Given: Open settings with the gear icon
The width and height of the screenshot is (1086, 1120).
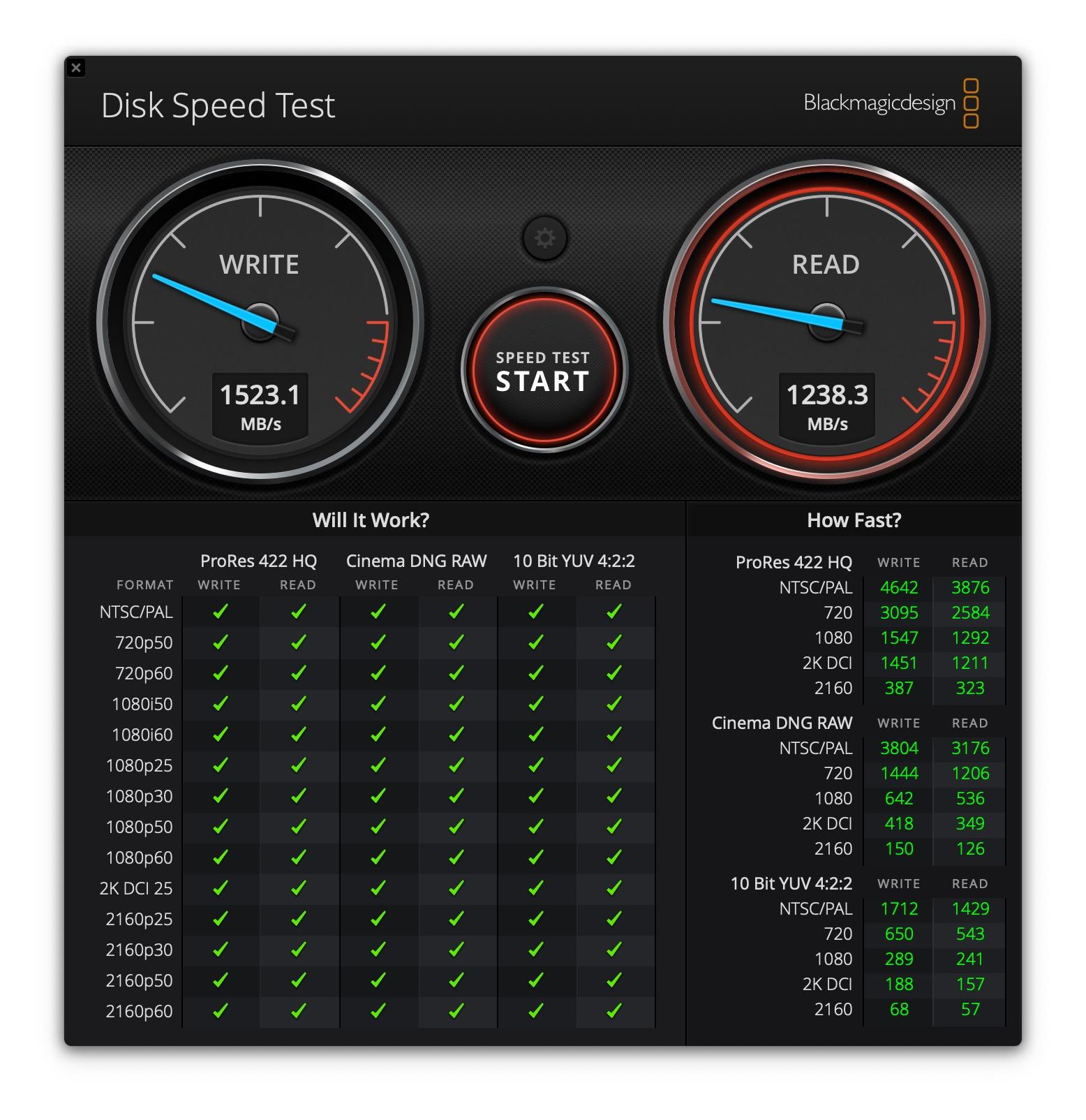Looking at the screenshot, I should point(544,238).
